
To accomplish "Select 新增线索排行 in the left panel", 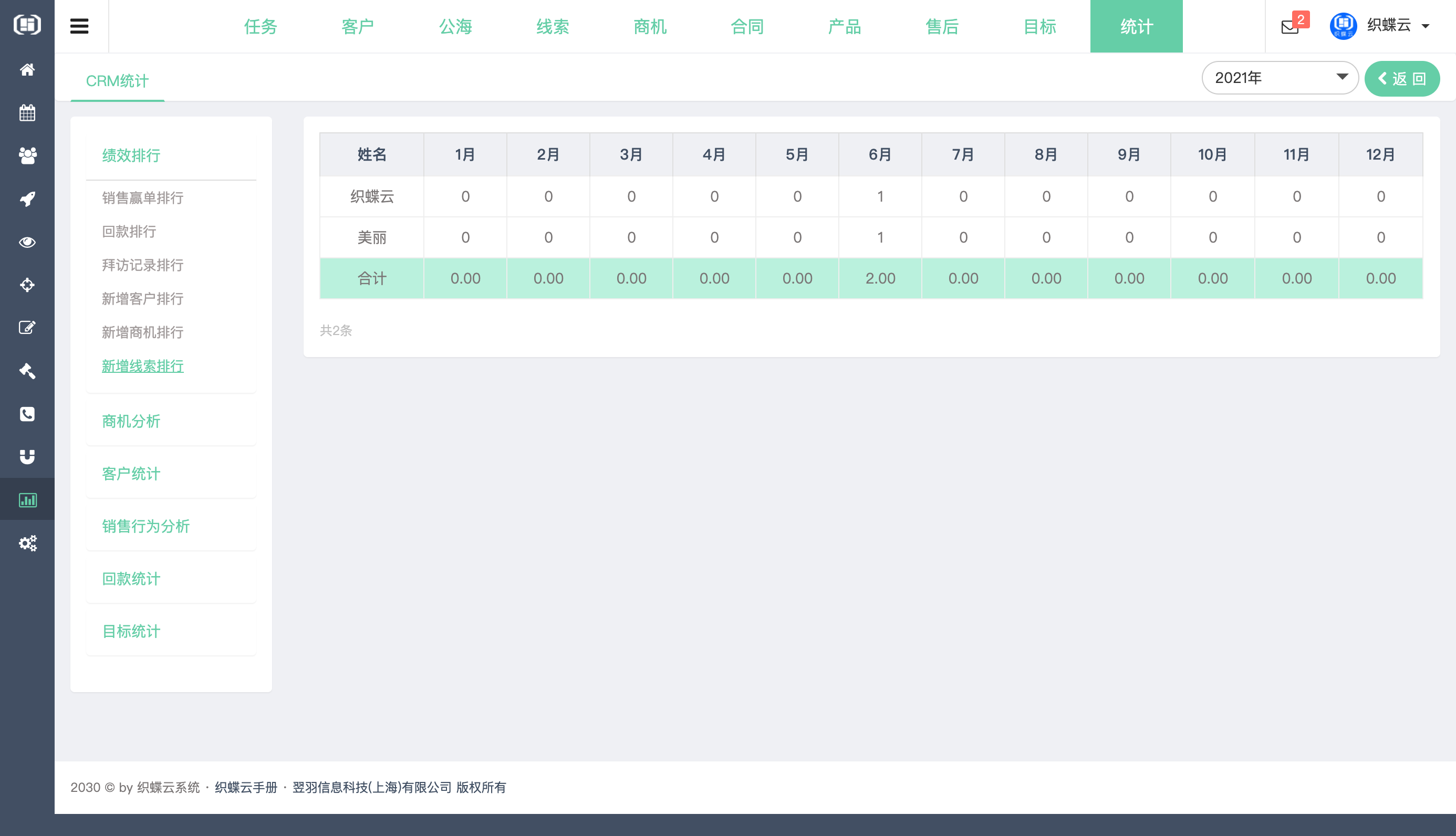I will (x=143, y=365).
